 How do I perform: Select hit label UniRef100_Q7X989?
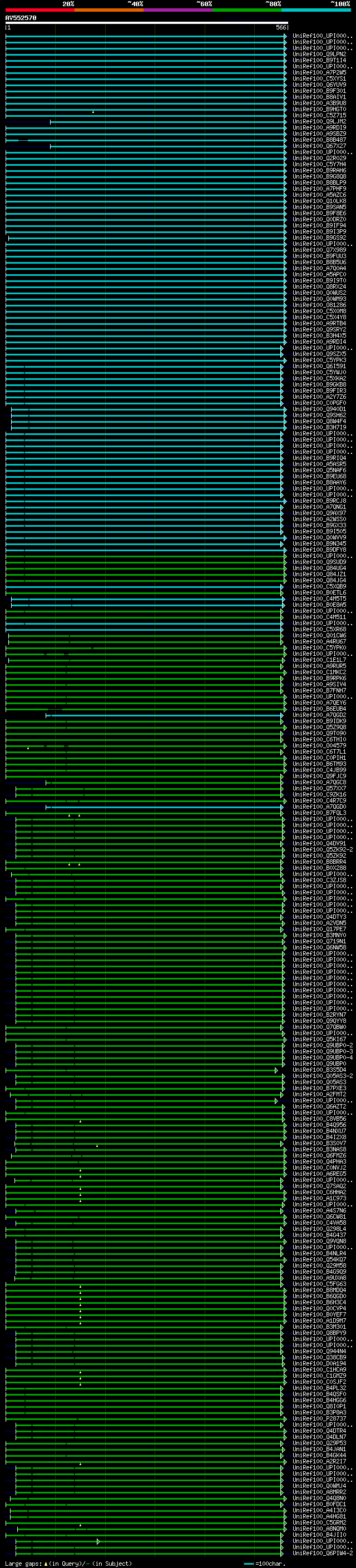(x=319, y=250)
